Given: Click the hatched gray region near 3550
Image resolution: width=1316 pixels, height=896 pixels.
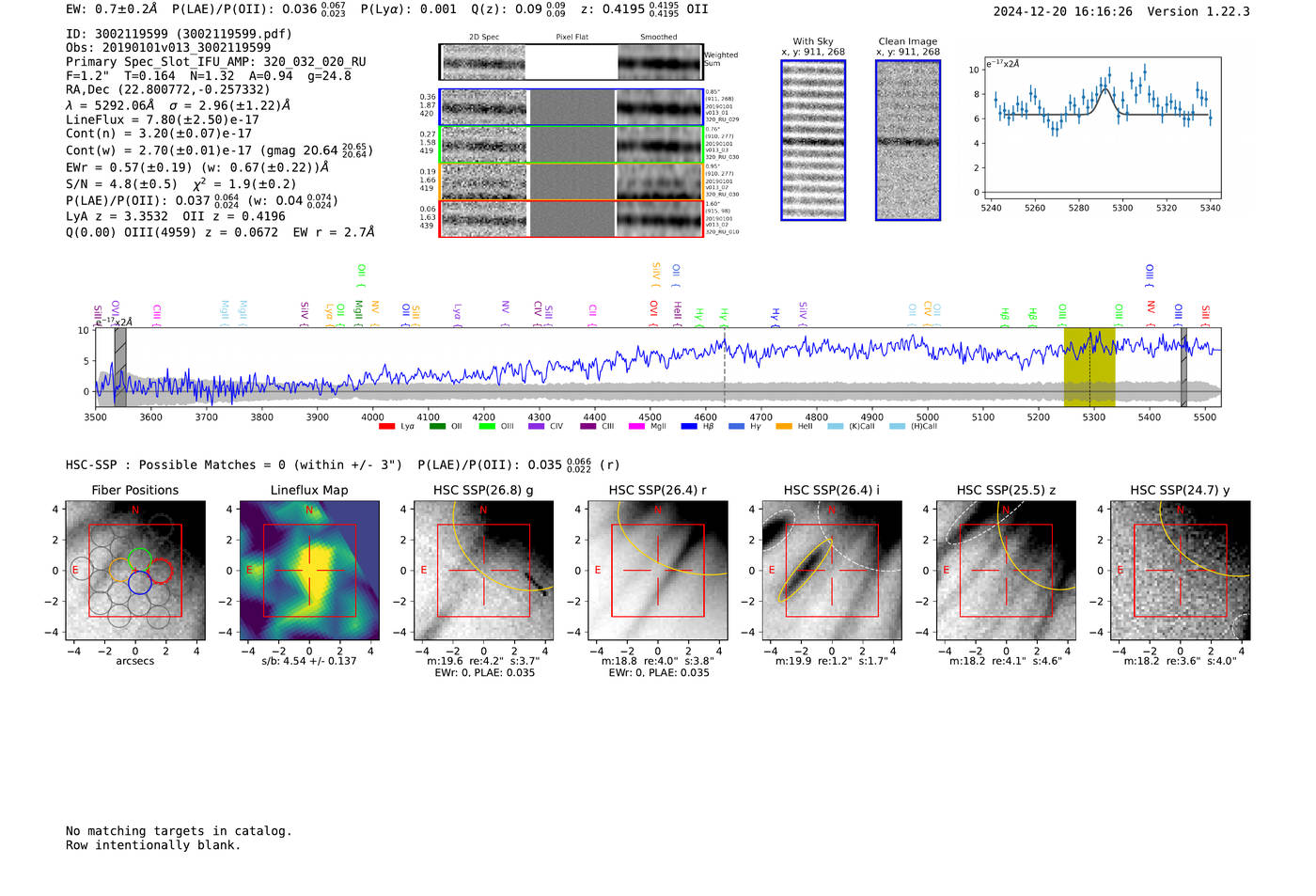Looking at the screenshot, I should click(120, 367).
